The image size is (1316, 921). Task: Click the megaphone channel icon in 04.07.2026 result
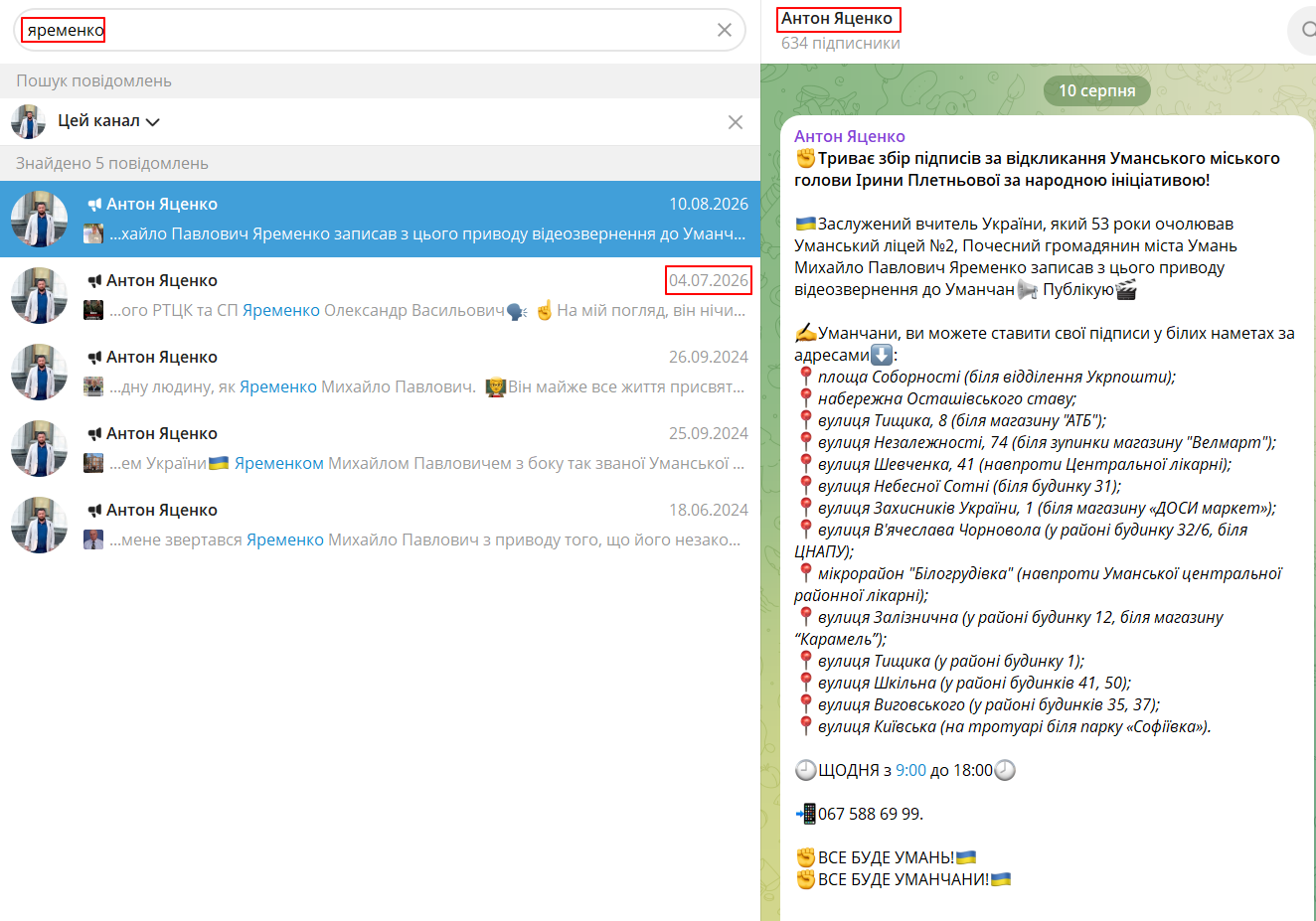pos(94,281)
